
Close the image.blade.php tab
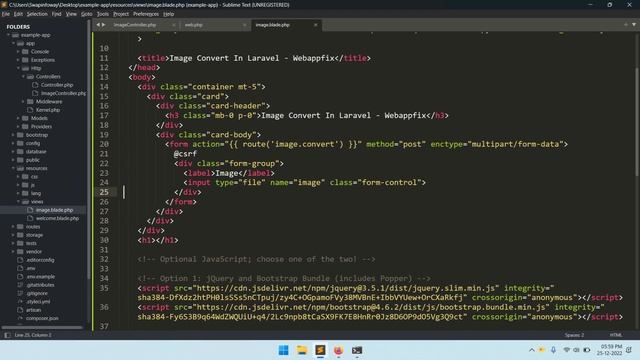(316, 25)
